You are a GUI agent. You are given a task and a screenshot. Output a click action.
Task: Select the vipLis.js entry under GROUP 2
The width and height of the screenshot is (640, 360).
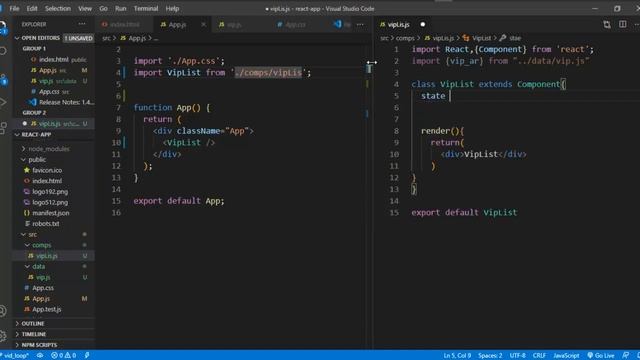coord(54,123)
